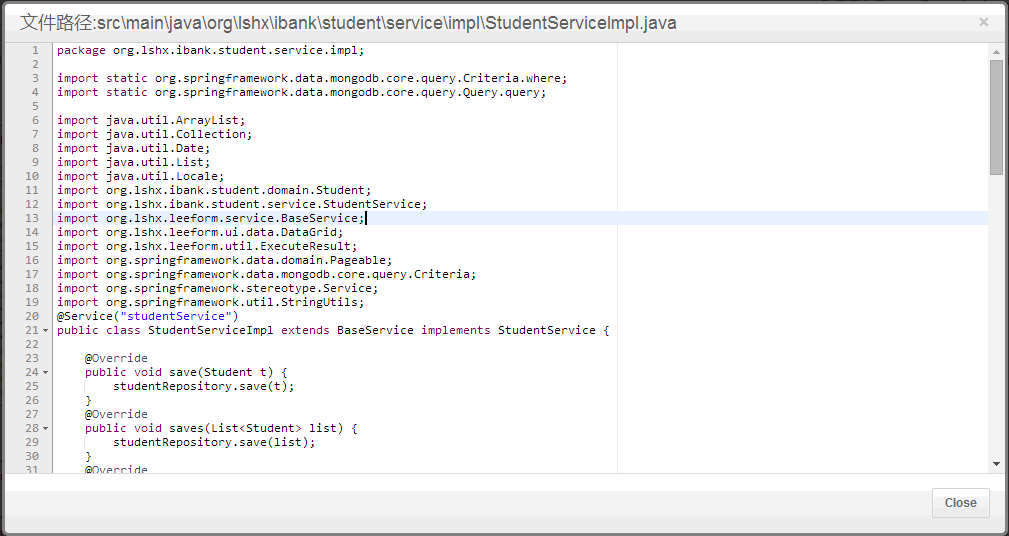
Task: Click the Close button in the footer
Action: 960,503
